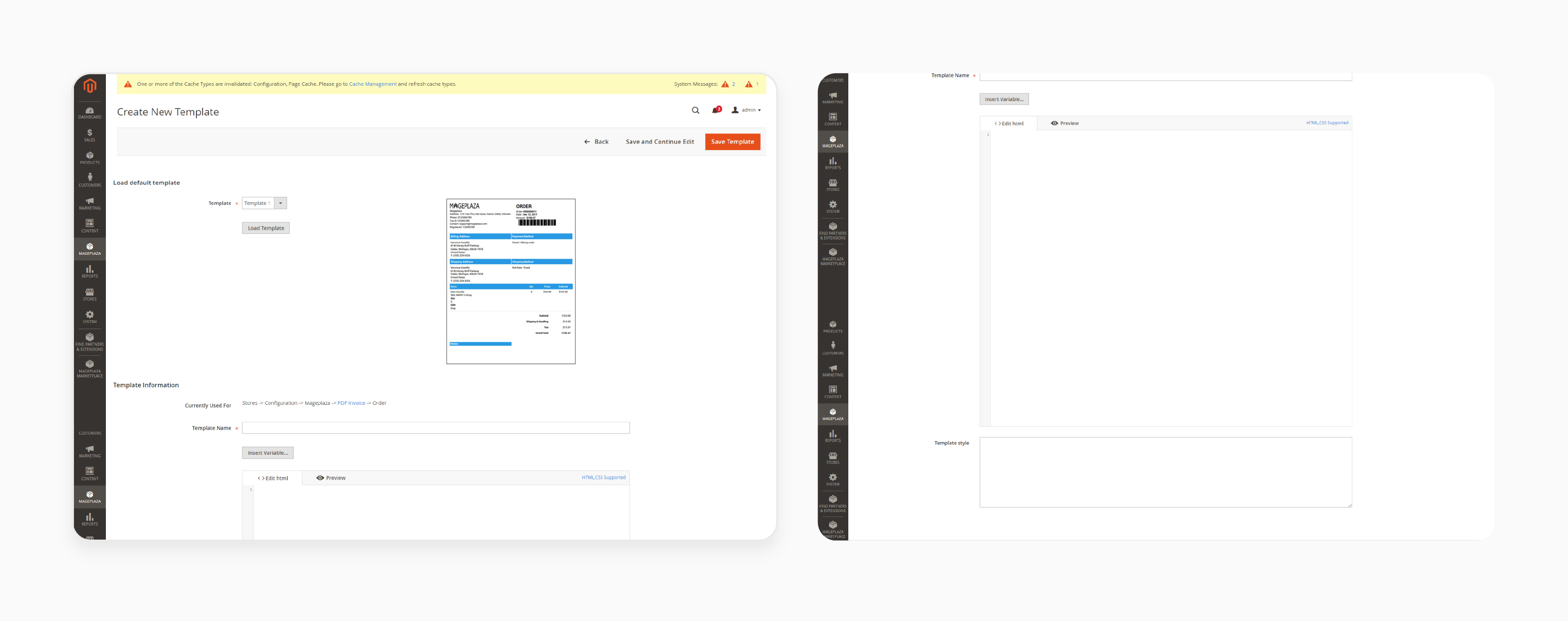The width and height of the screenshot is (1568, 621).
Task: Open the search magnifier icon in header
Action: click(x=695, y=110)
